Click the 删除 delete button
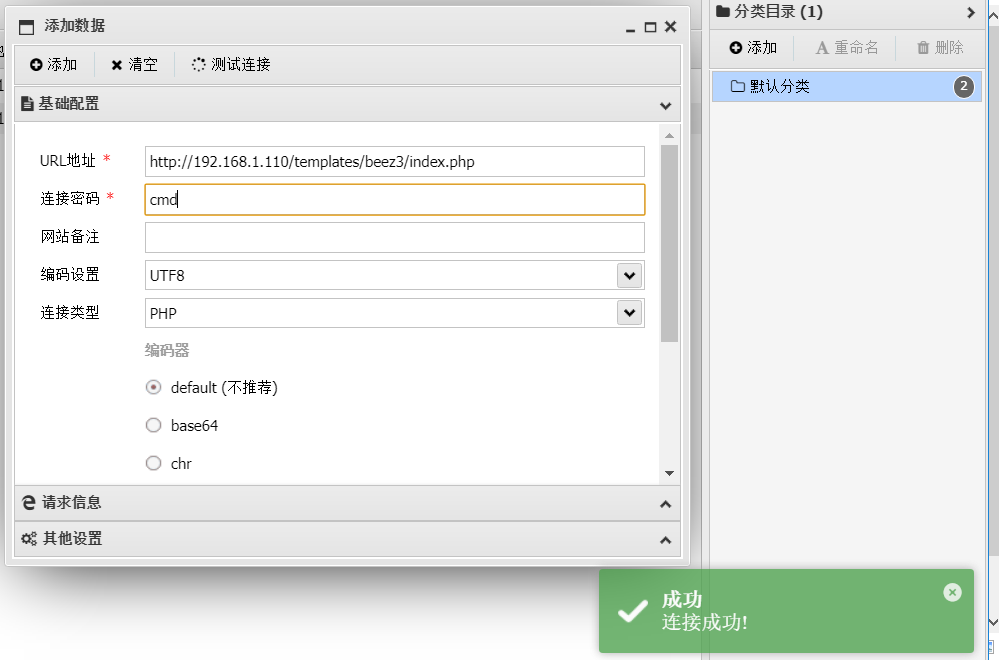Viewport: 999px width, 660px height. point(940,48)
